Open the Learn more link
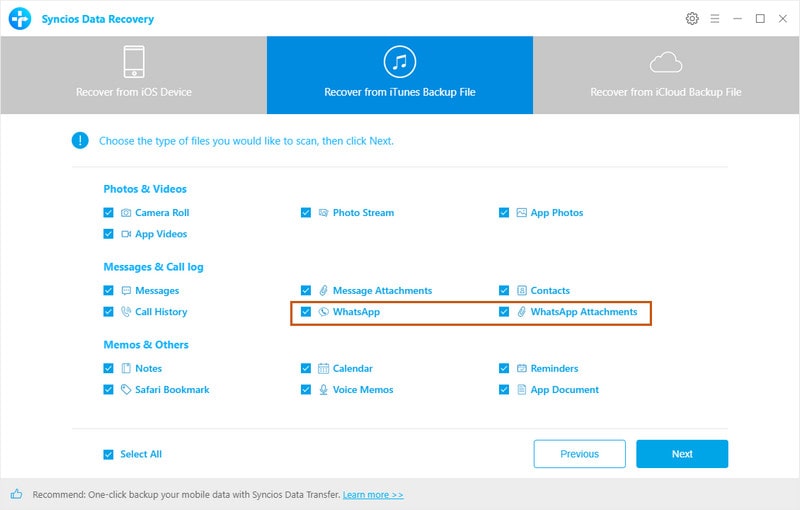800x510 pixels. 373,495
